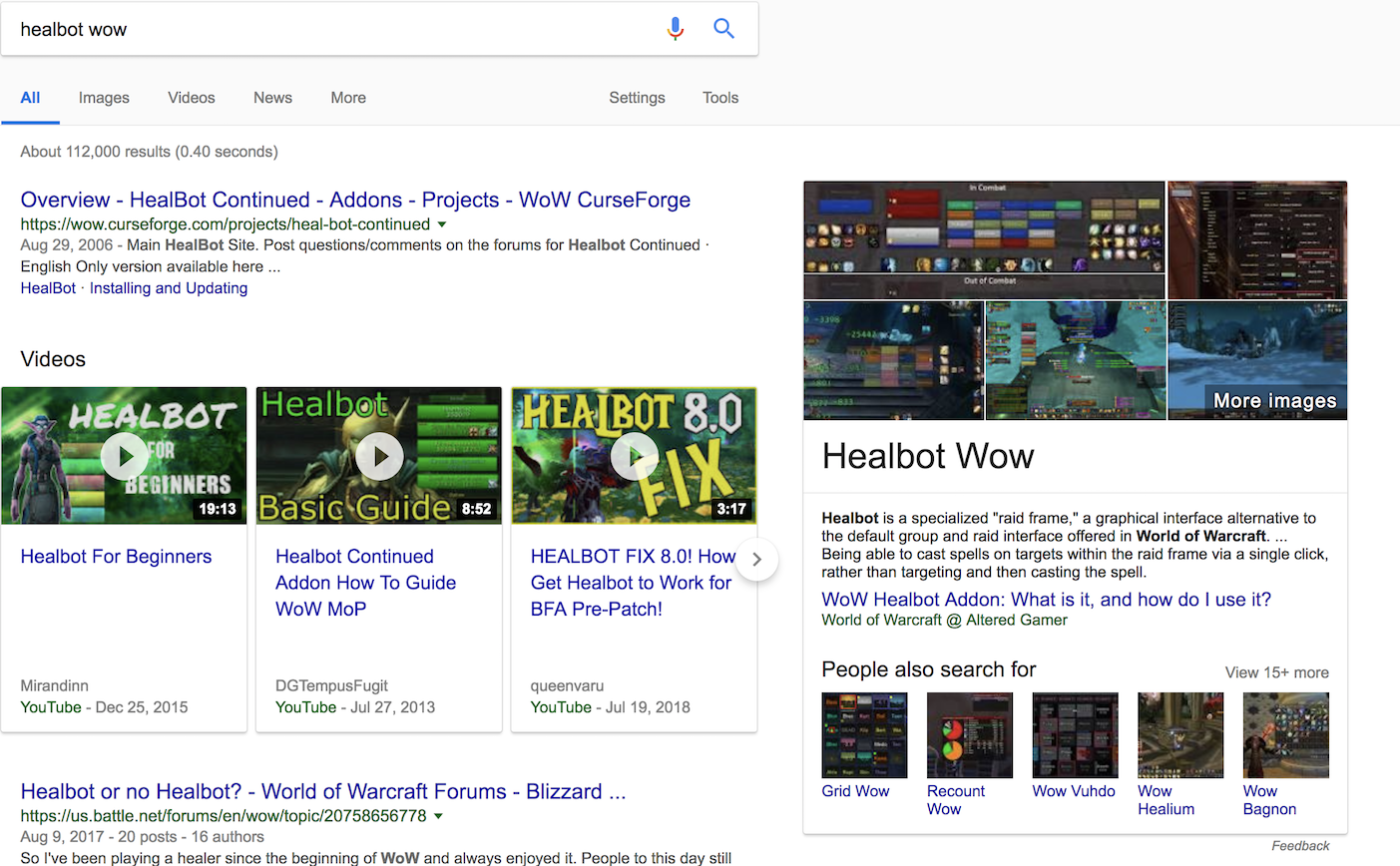Click the 'Healbot Wow' knowledge panel heading
Image resolution: width=1400 pixels, height=866 pixels.
[928, 456]
